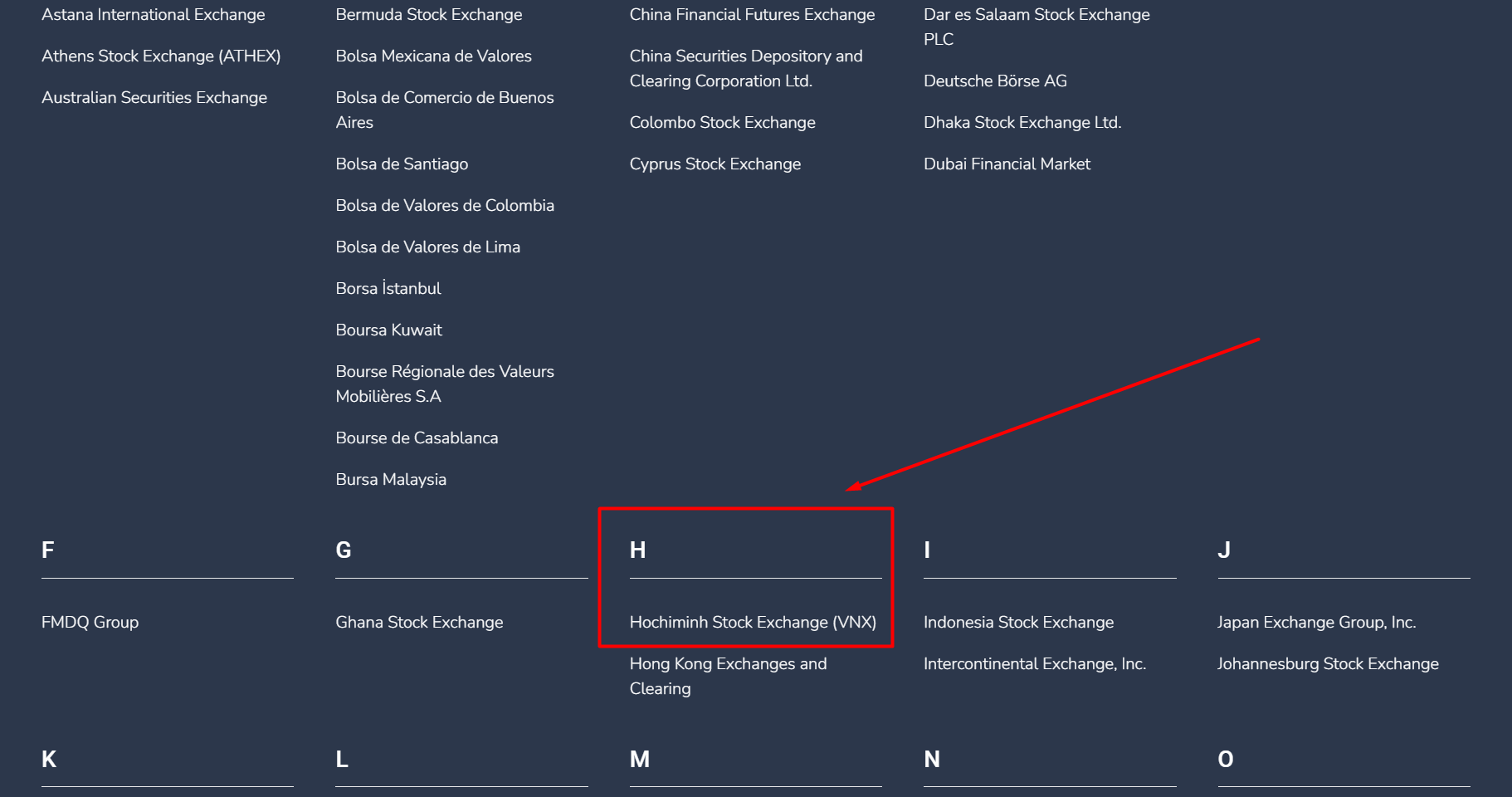This screenshot has height=797, width=1512.
Task: Select Ghana Stock Exchange link
Action: [419, 622]
